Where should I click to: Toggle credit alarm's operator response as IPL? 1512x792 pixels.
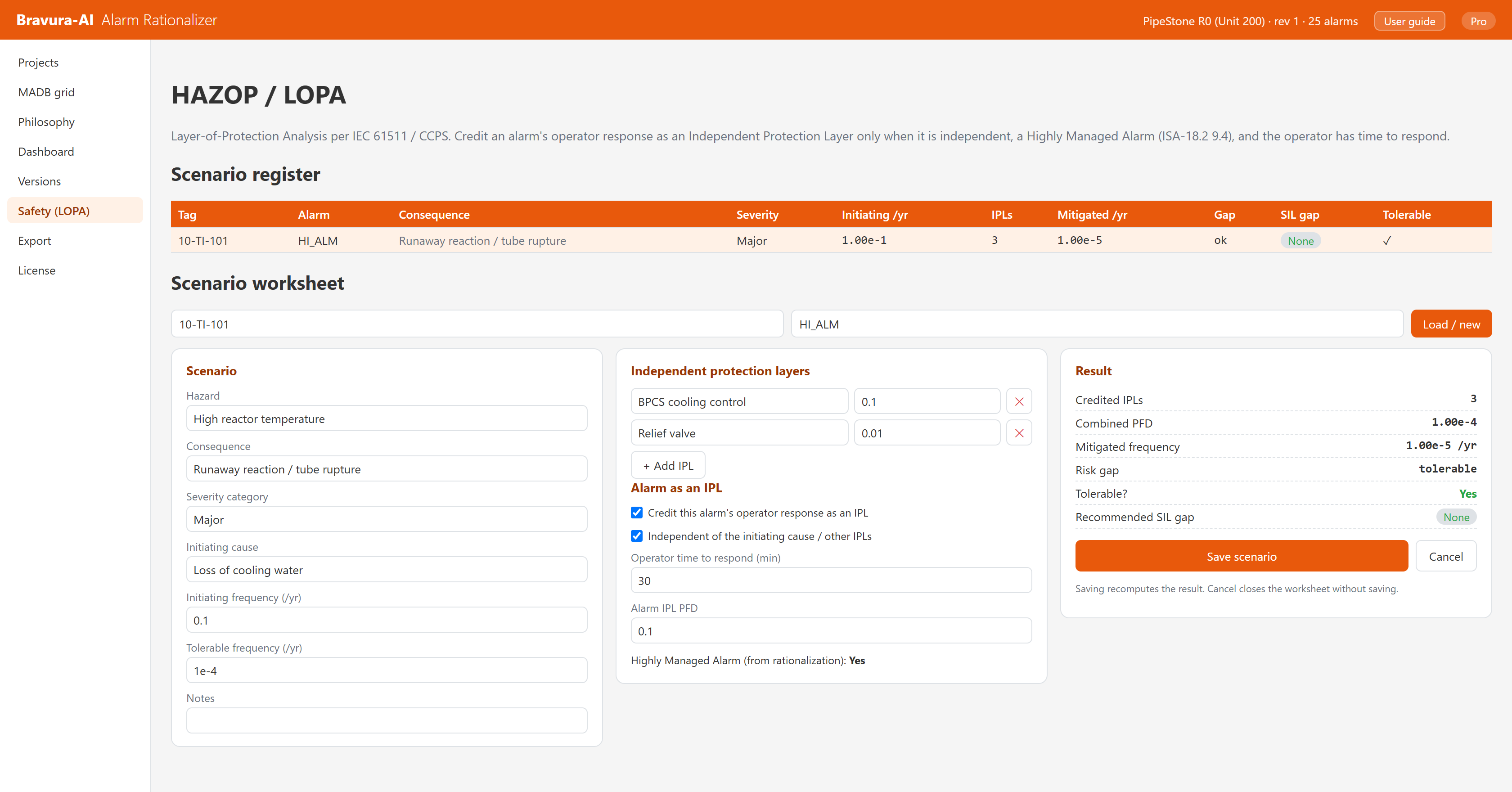coord(637,513)
